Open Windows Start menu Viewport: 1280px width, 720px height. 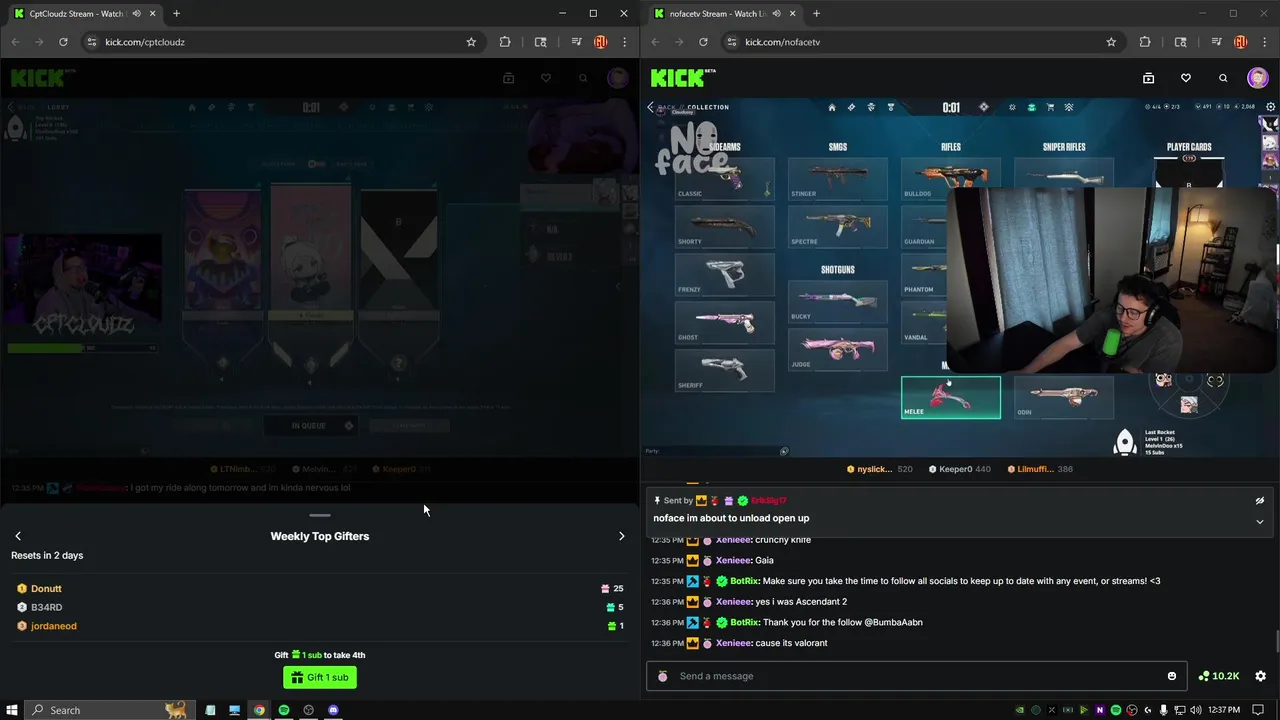12,710
